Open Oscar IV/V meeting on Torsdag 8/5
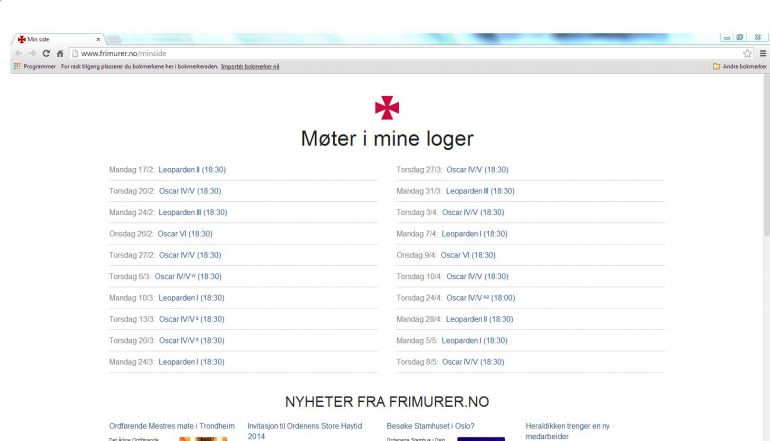The width and height of the screenshot is (770, 441). click(473, 362)
